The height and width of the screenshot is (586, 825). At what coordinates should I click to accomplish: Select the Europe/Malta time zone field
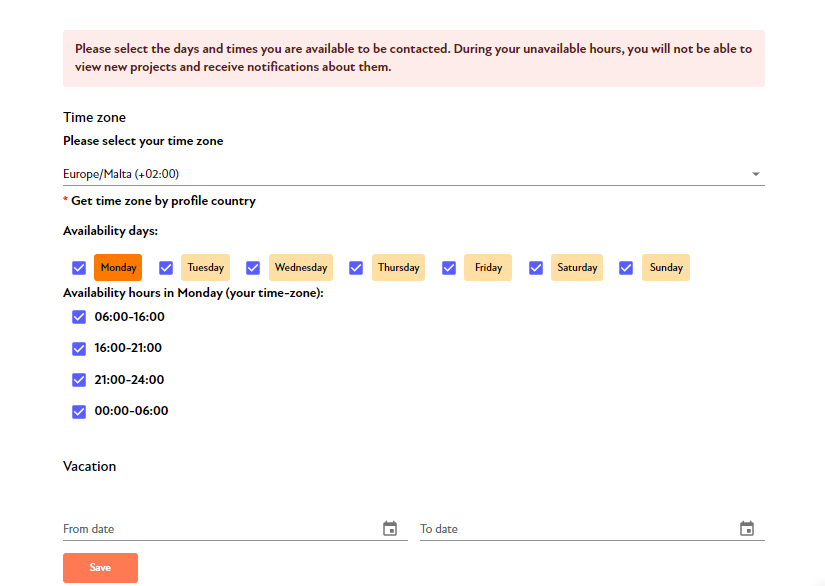[x=414, y=174]
